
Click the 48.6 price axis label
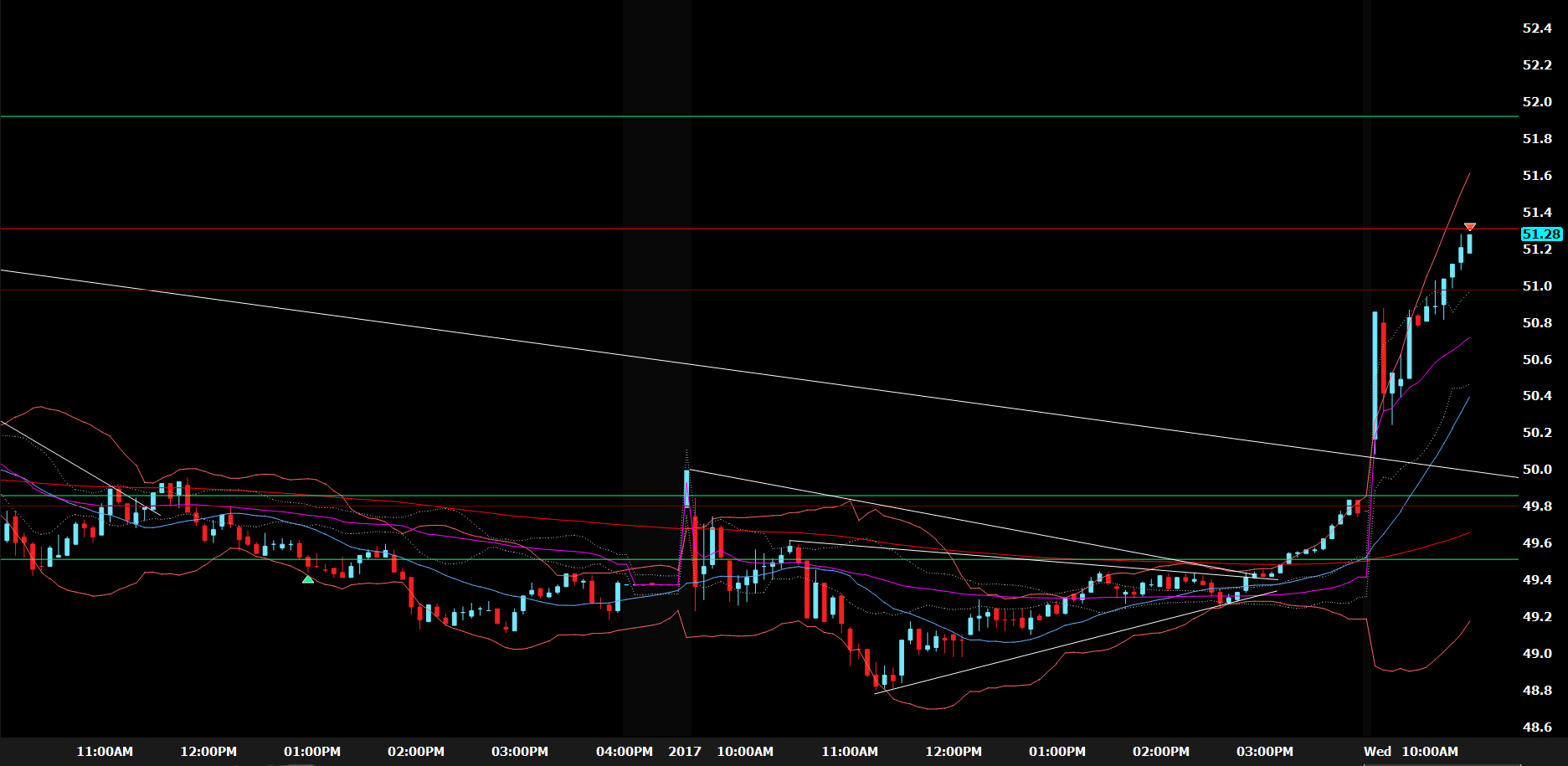click(x=1537, y=727)
